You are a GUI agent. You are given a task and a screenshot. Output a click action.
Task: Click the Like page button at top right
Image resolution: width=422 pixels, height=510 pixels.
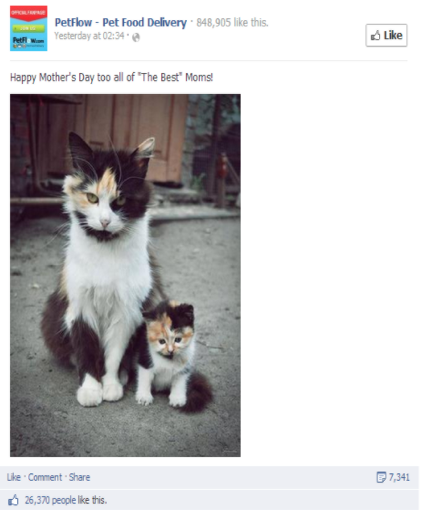coord(386,35)
